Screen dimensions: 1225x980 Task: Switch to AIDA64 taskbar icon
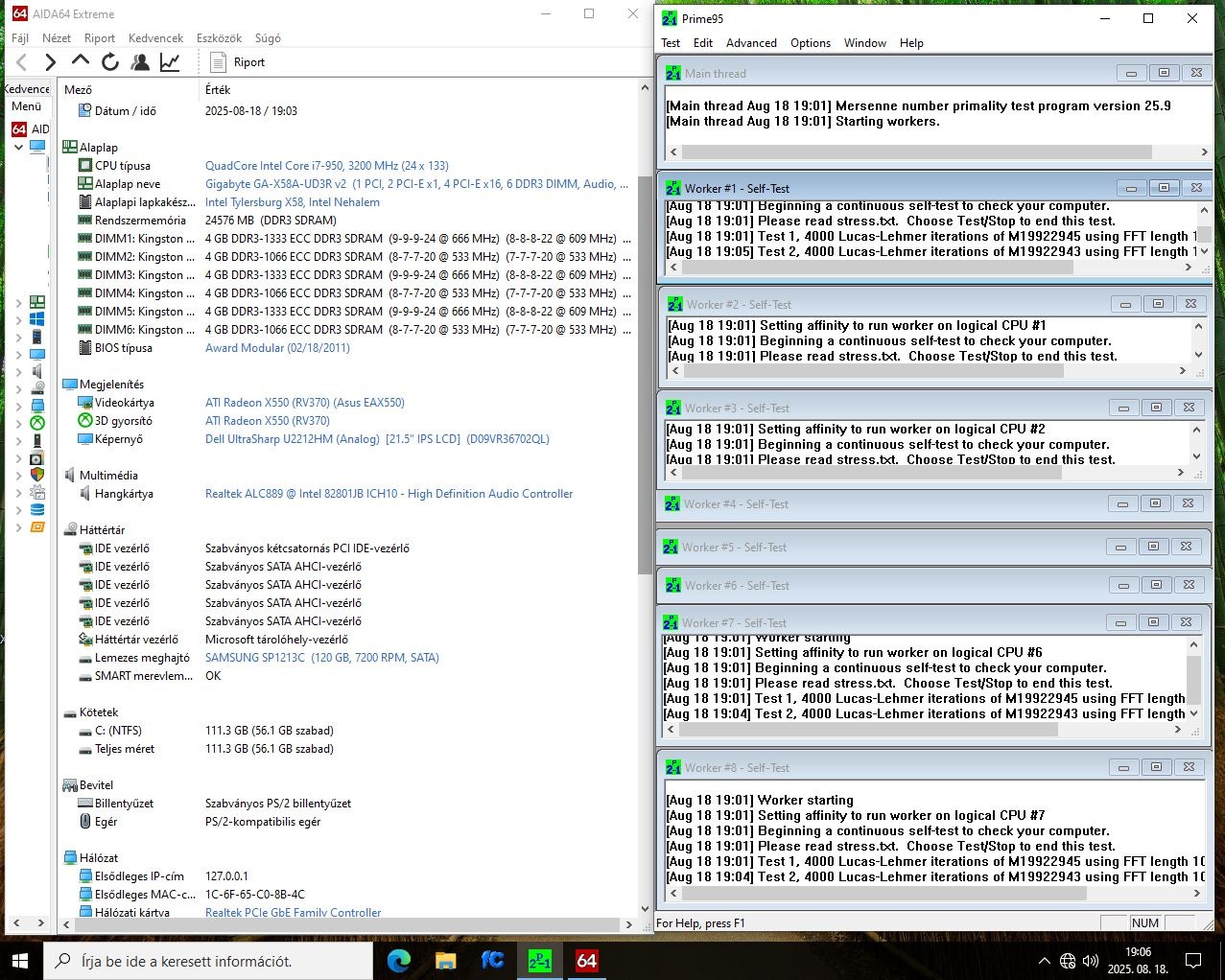tap(587, 961)
